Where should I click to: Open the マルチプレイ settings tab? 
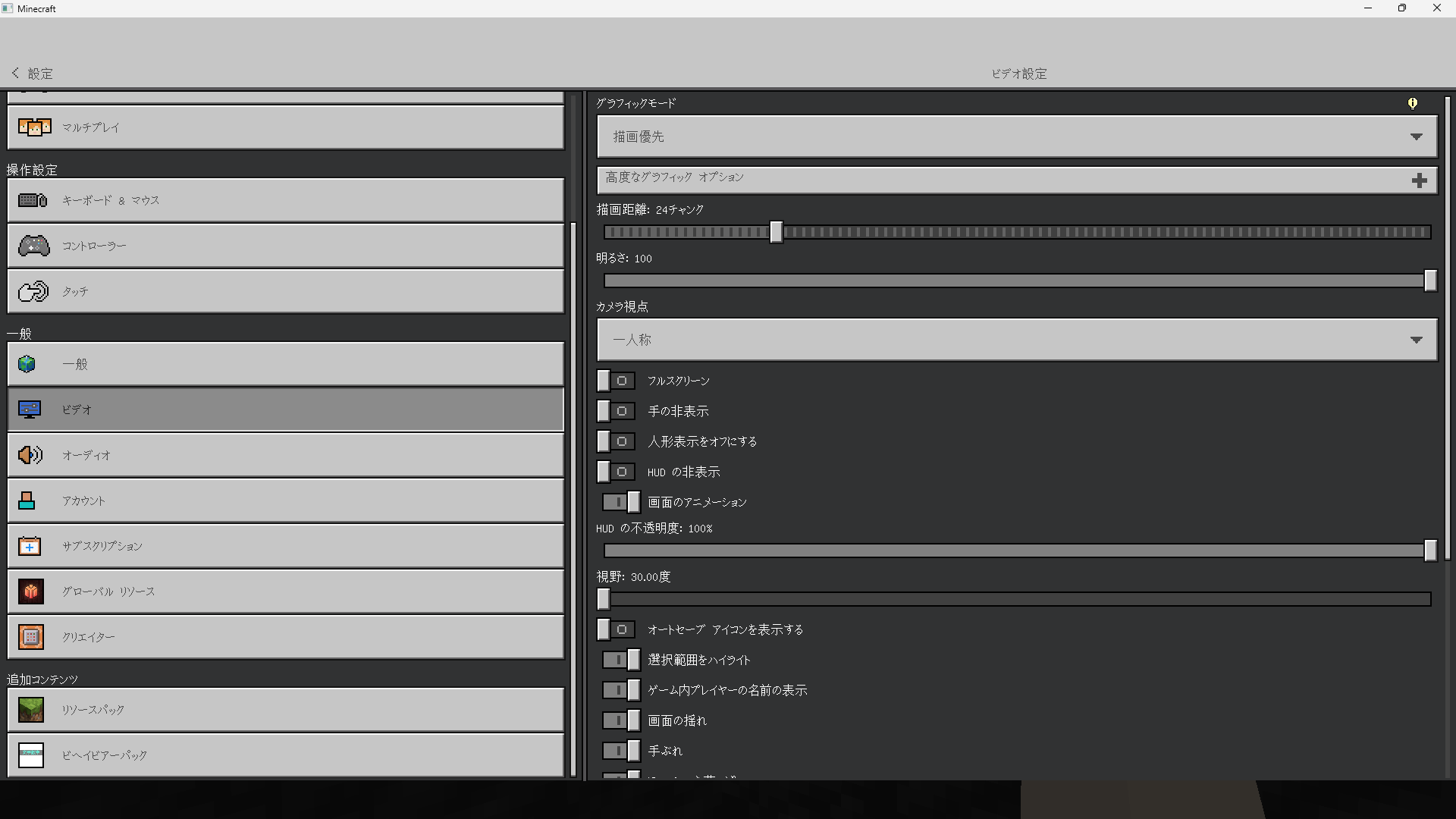tap(285, 127)
